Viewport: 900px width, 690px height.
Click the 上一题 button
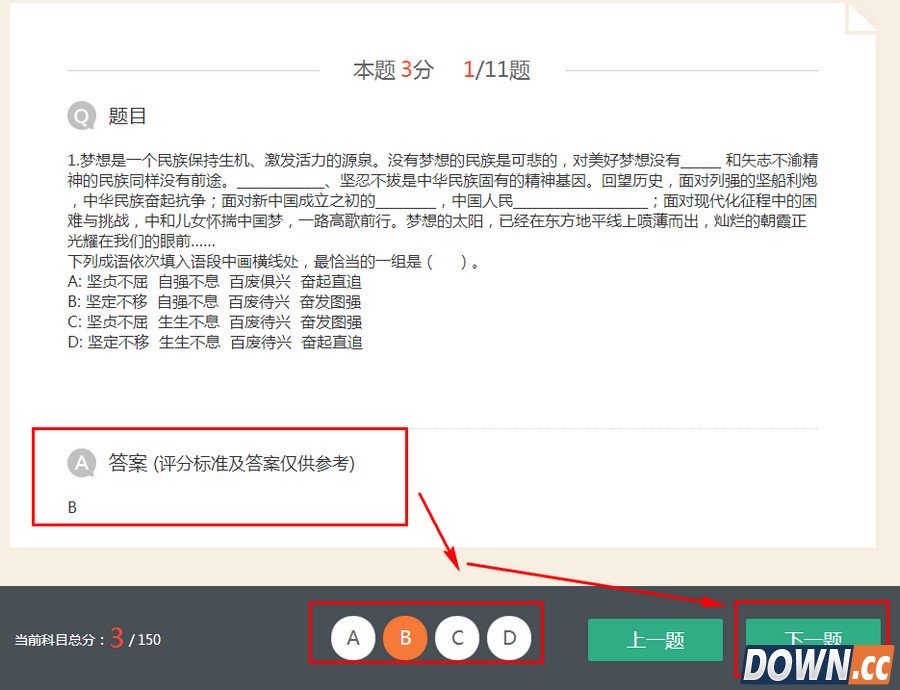(x=655, y=640)
